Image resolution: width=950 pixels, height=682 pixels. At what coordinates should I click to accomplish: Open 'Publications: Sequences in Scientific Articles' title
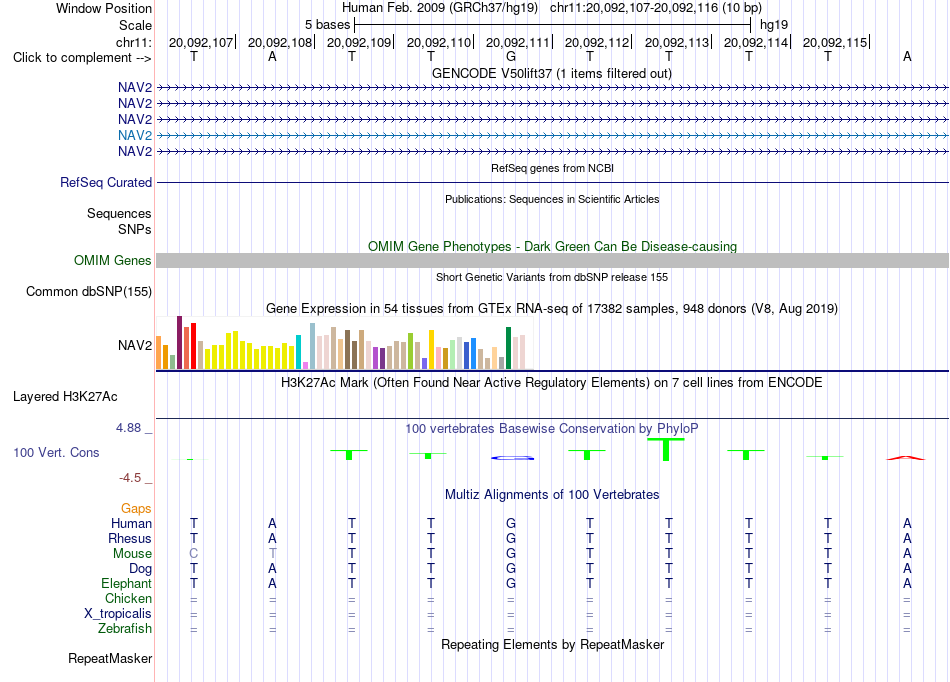tap(552, 199)
